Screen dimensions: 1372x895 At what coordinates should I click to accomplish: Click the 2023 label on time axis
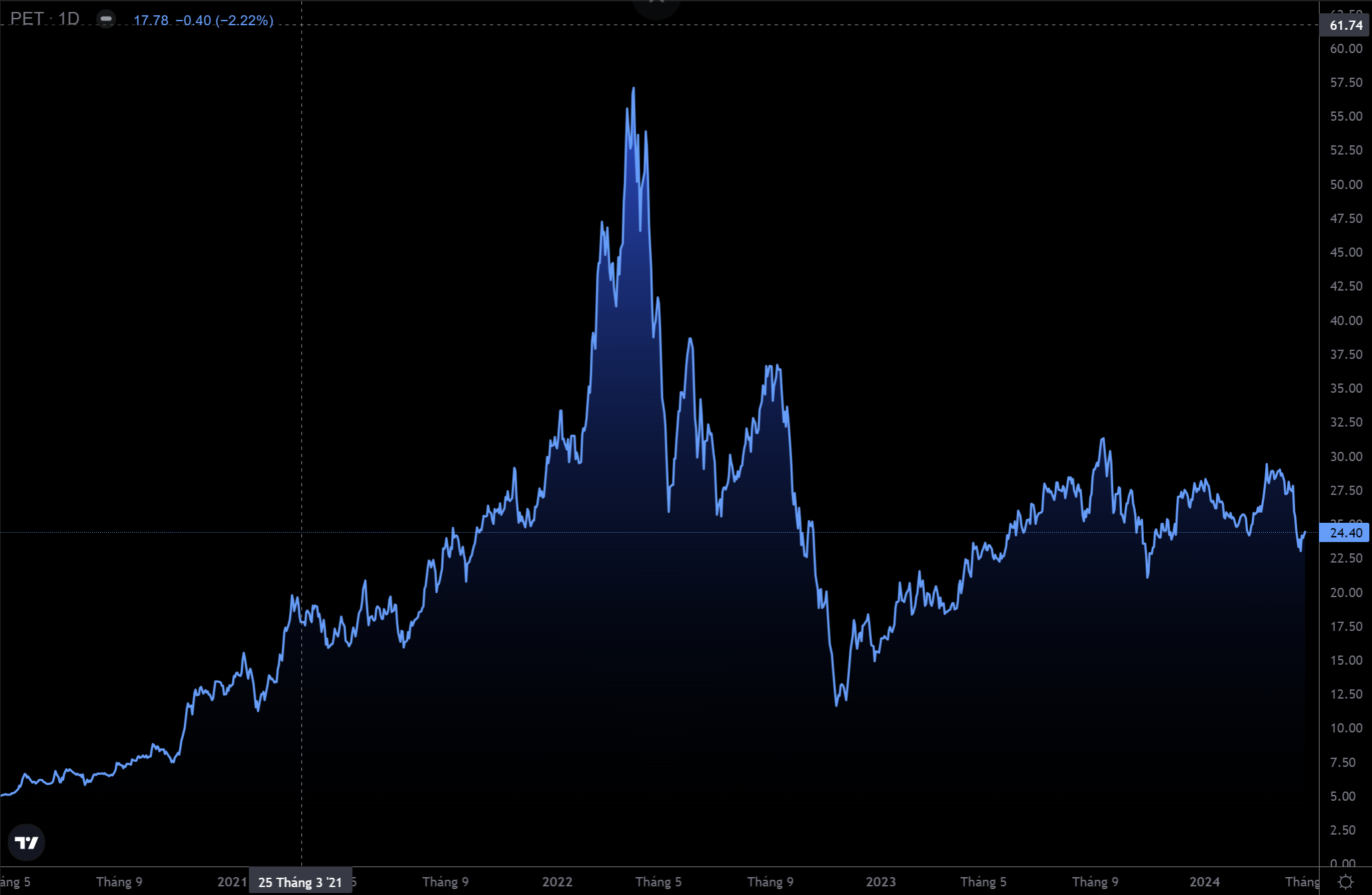(x=880, y=882)
